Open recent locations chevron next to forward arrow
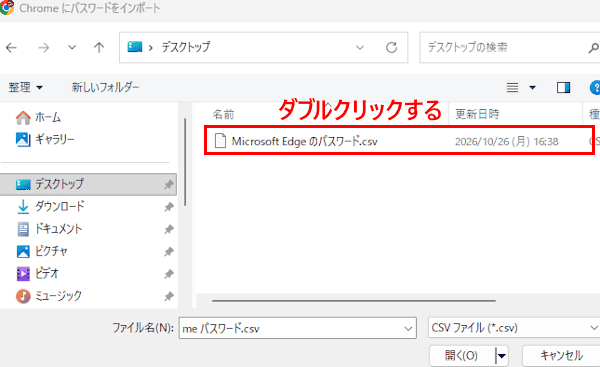This screenshot has height=367, width=600. (x=72, y=48)
